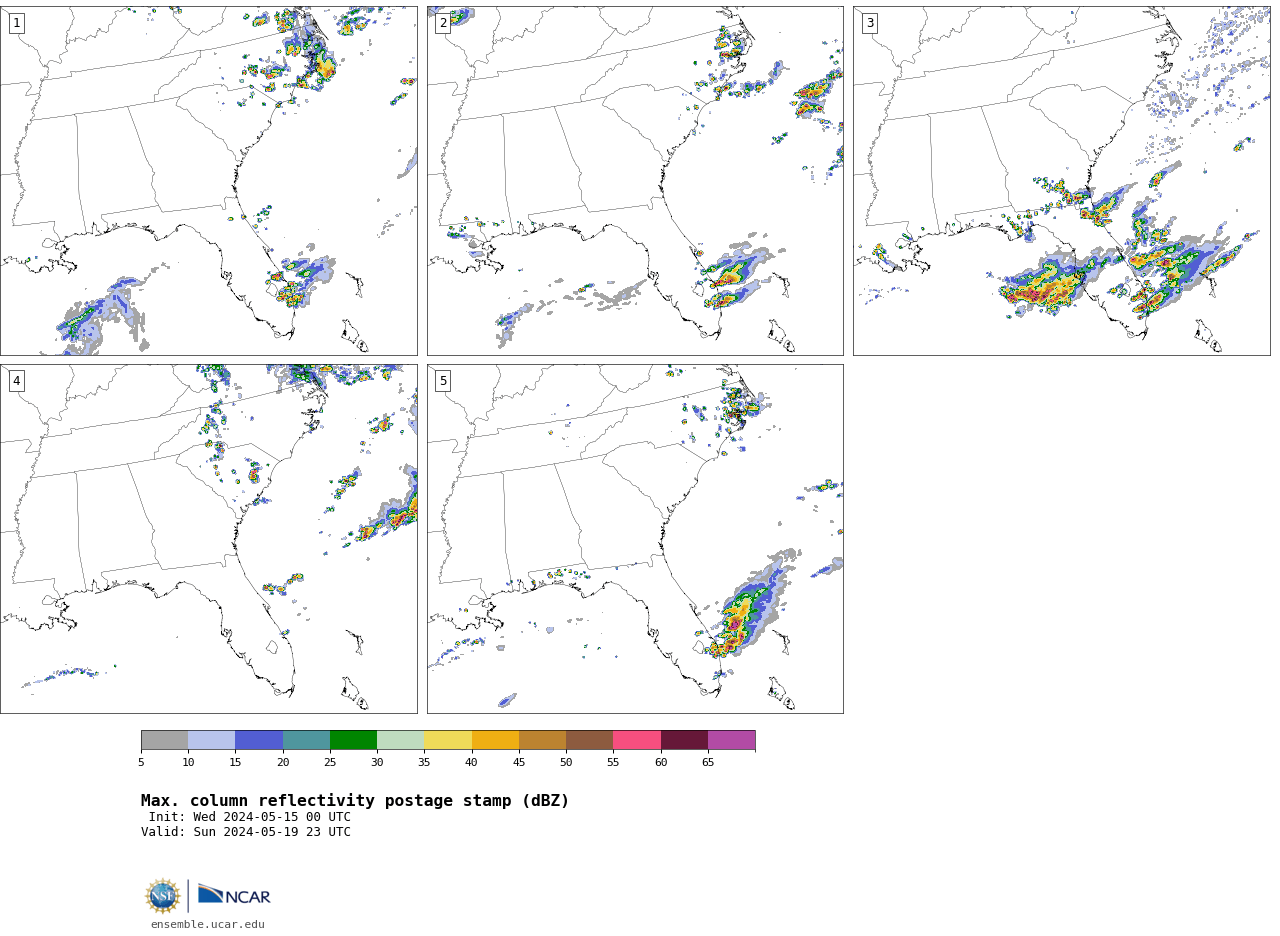Click the panel number 1 label
This screenshot has width=1280, height=936.
pyautogui.click(x=16, y=23)
